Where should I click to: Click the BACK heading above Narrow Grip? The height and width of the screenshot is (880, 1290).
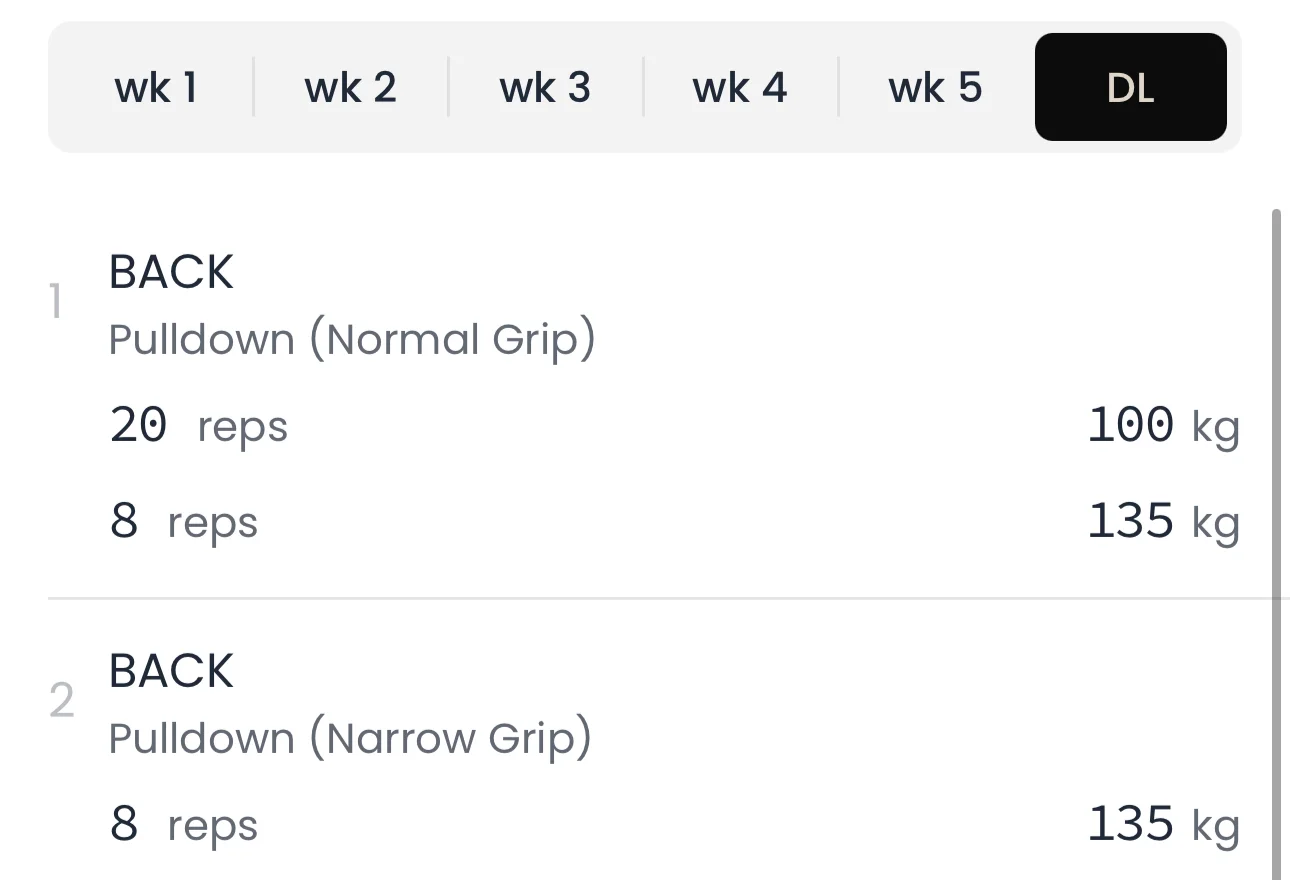tap(171, 671)
